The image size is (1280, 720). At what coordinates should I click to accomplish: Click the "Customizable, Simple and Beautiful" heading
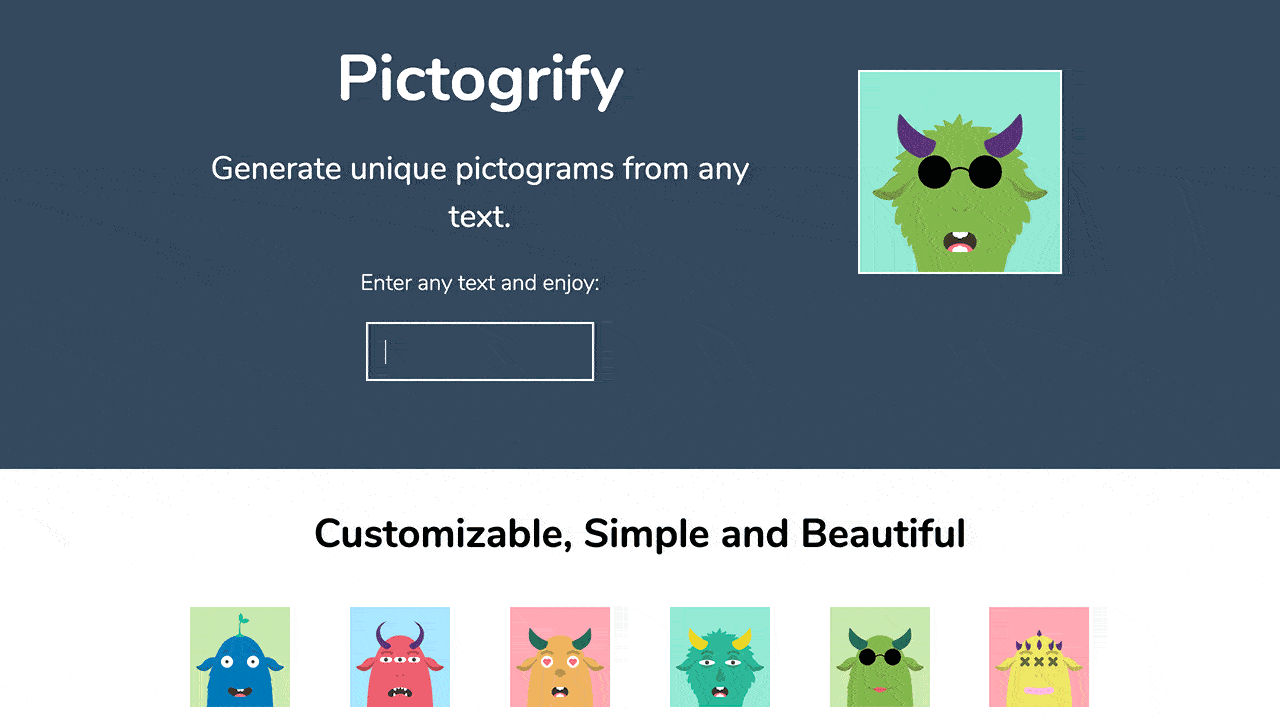click(640, 534)
